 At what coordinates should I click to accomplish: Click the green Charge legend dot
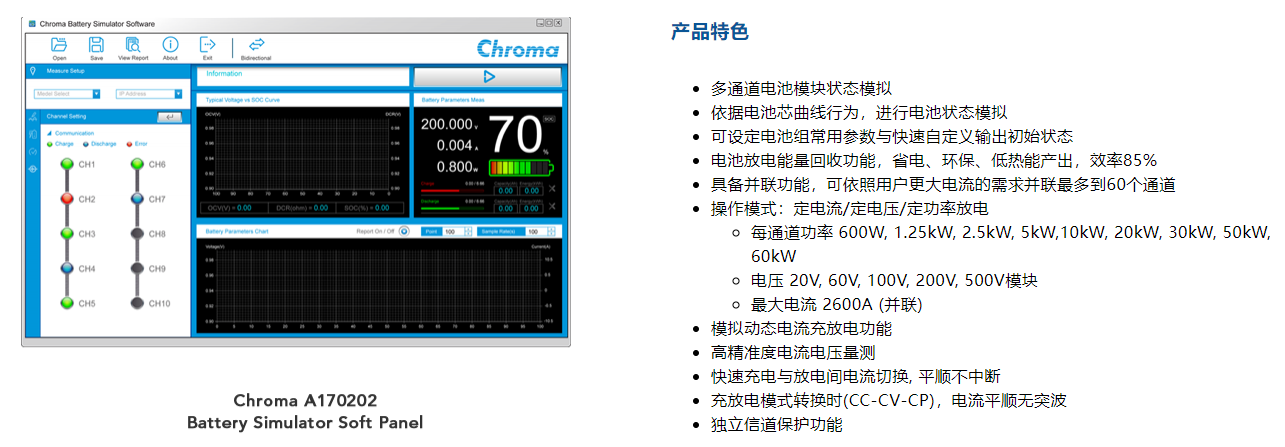(50, 144)
